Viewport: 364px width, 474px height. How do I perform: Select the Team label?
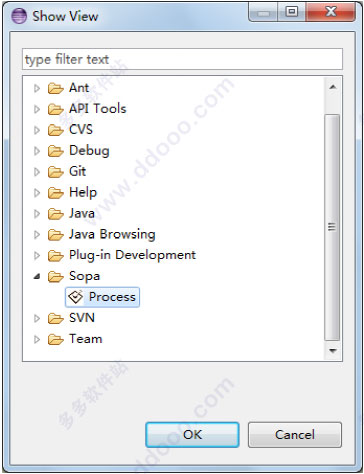[x=85, y=339]
